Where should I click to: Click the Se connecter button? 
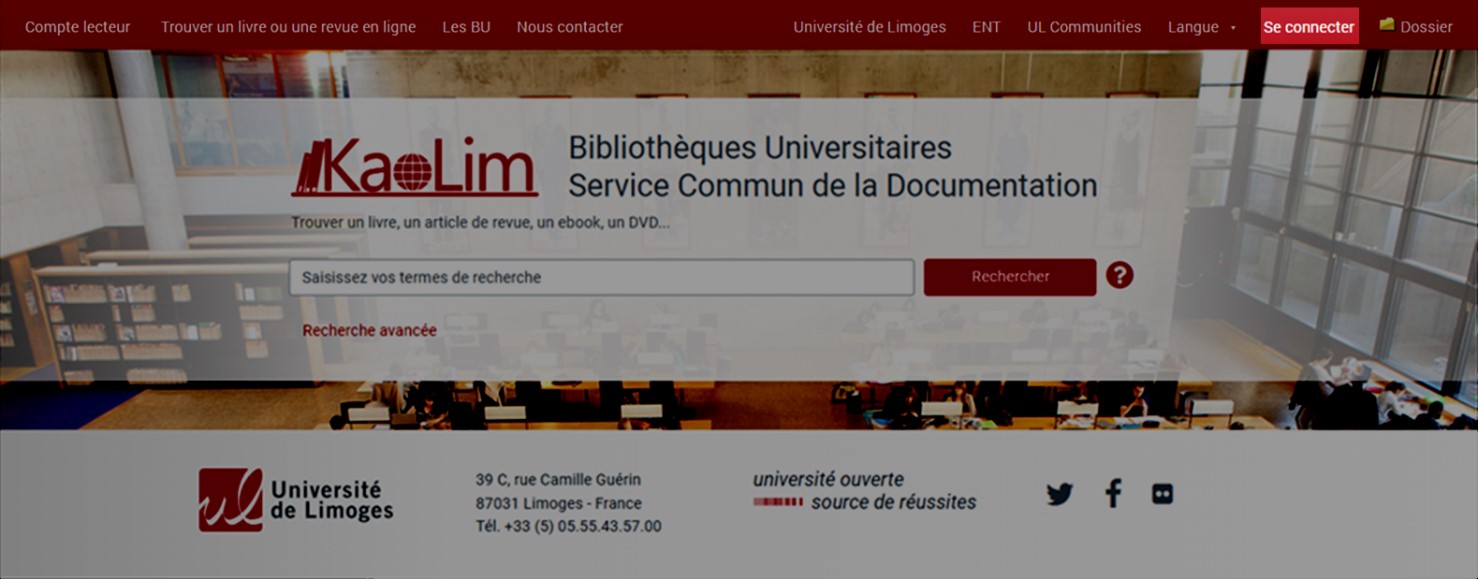tap(1309, 27)
